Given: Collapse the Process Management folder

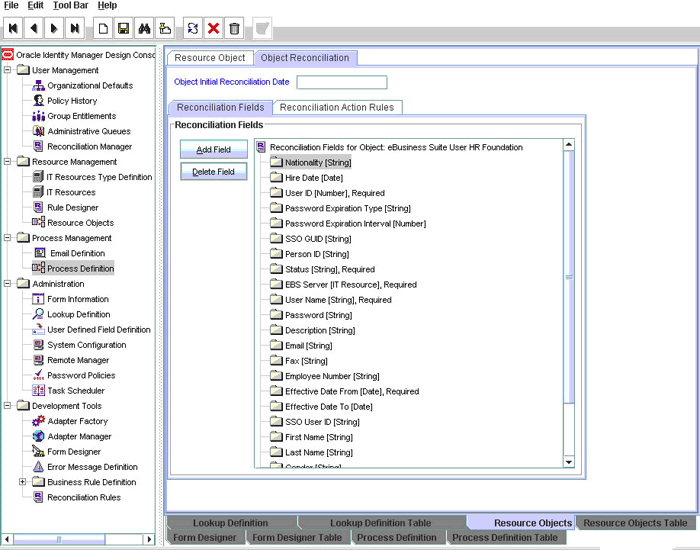Looking at the screenshot, I should (x=8, y=238).
